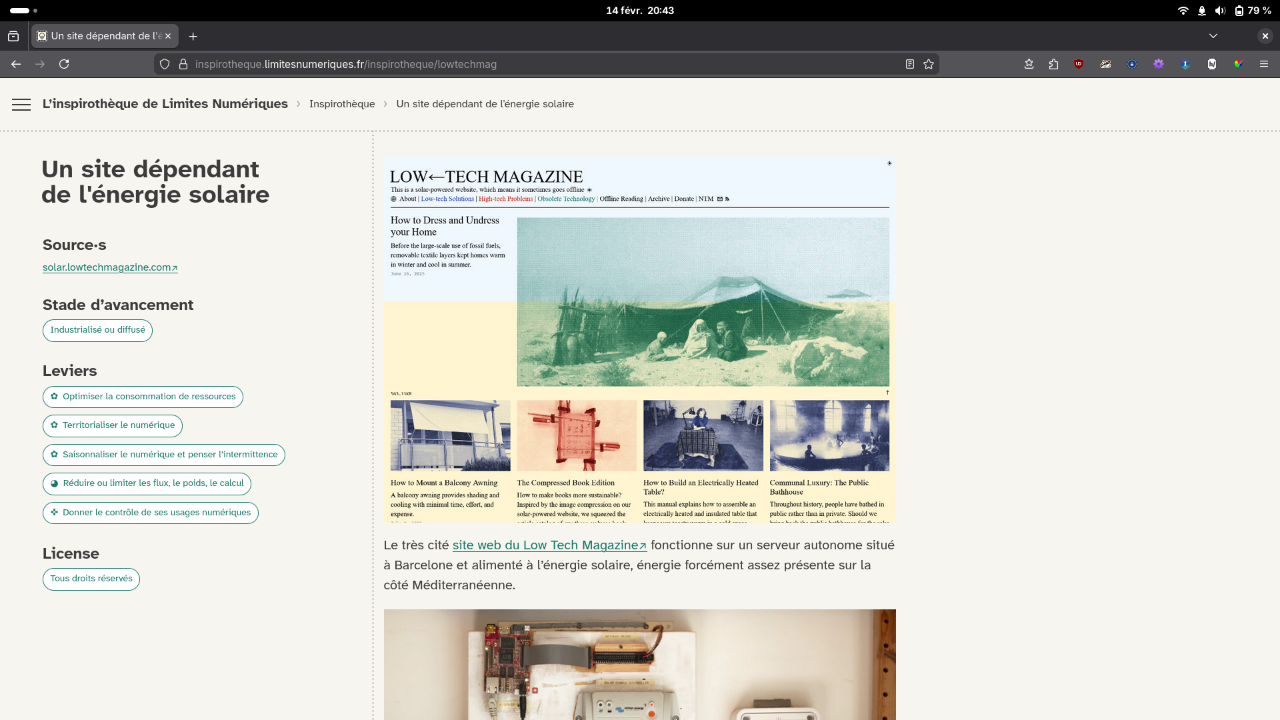Select 'Territorialiser le numérique' tag
Image resolution: width=1280 pixels, height=720 pixels.
pos(113,426)
